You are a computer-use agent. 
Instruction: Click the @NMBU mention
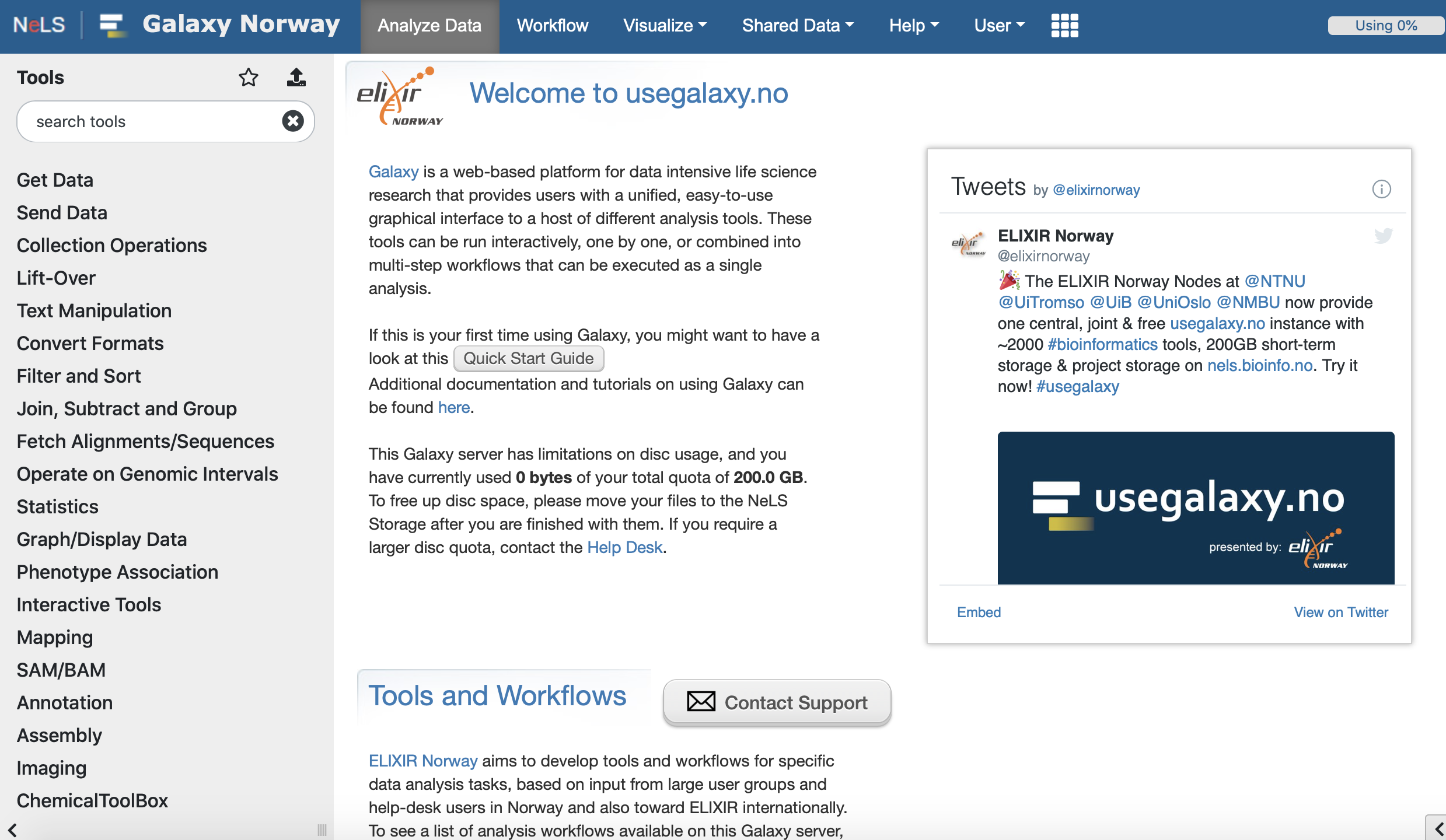click(1248, 302)
